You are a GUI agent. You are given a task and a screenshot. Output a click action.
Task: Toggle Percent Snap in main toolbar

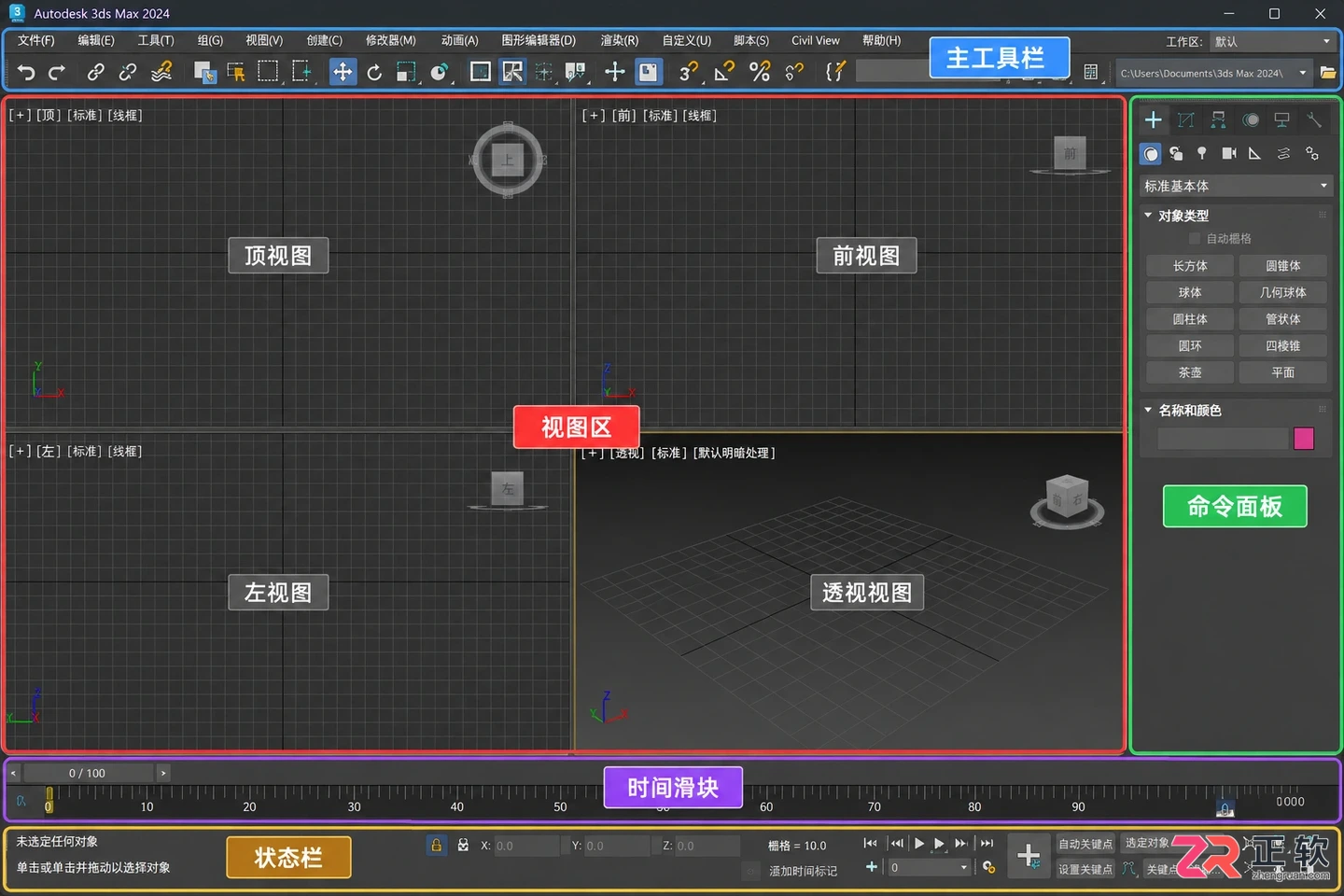pos(760,72)
